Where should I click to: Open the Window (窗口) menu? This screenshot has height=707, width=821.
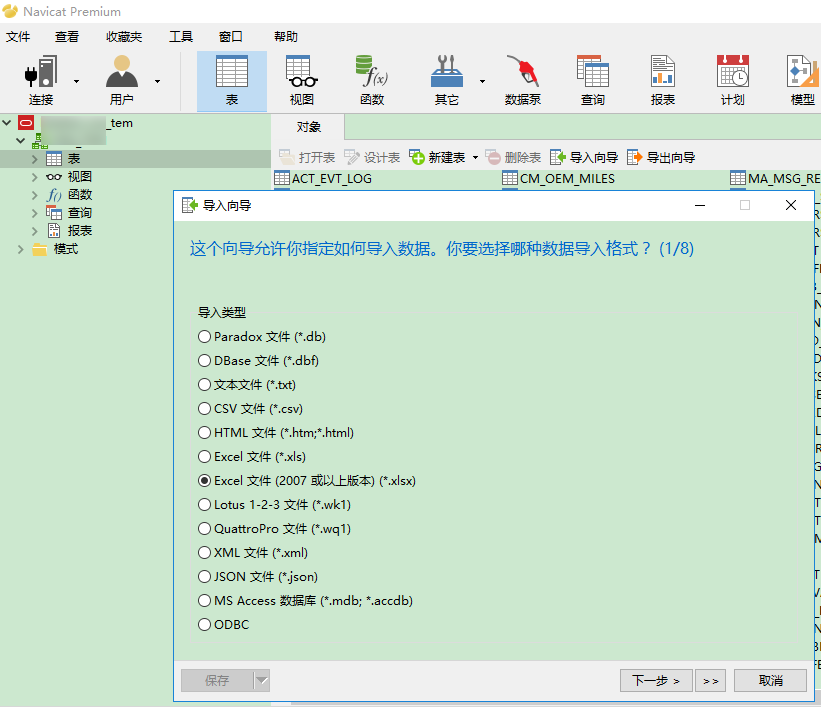pyautogui.click(x=231, y=37)
